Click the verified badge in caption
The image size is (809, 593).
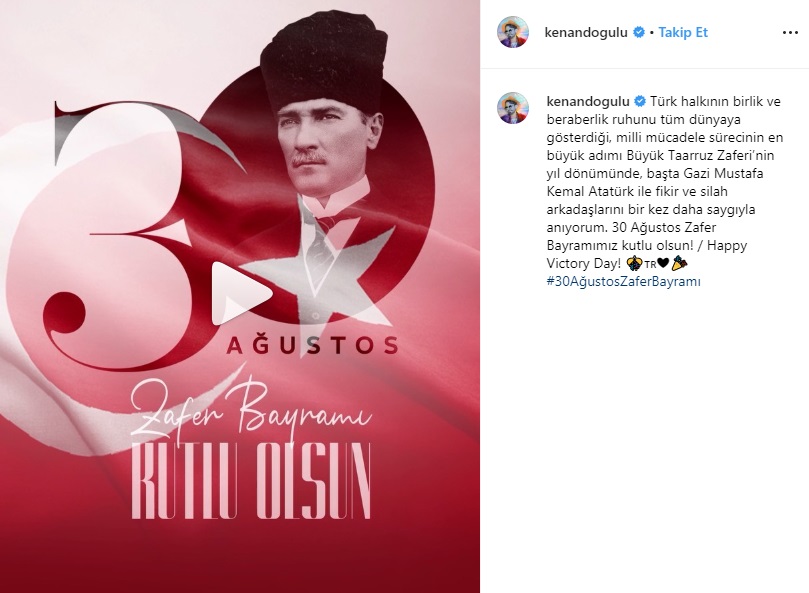click(640, 101)
